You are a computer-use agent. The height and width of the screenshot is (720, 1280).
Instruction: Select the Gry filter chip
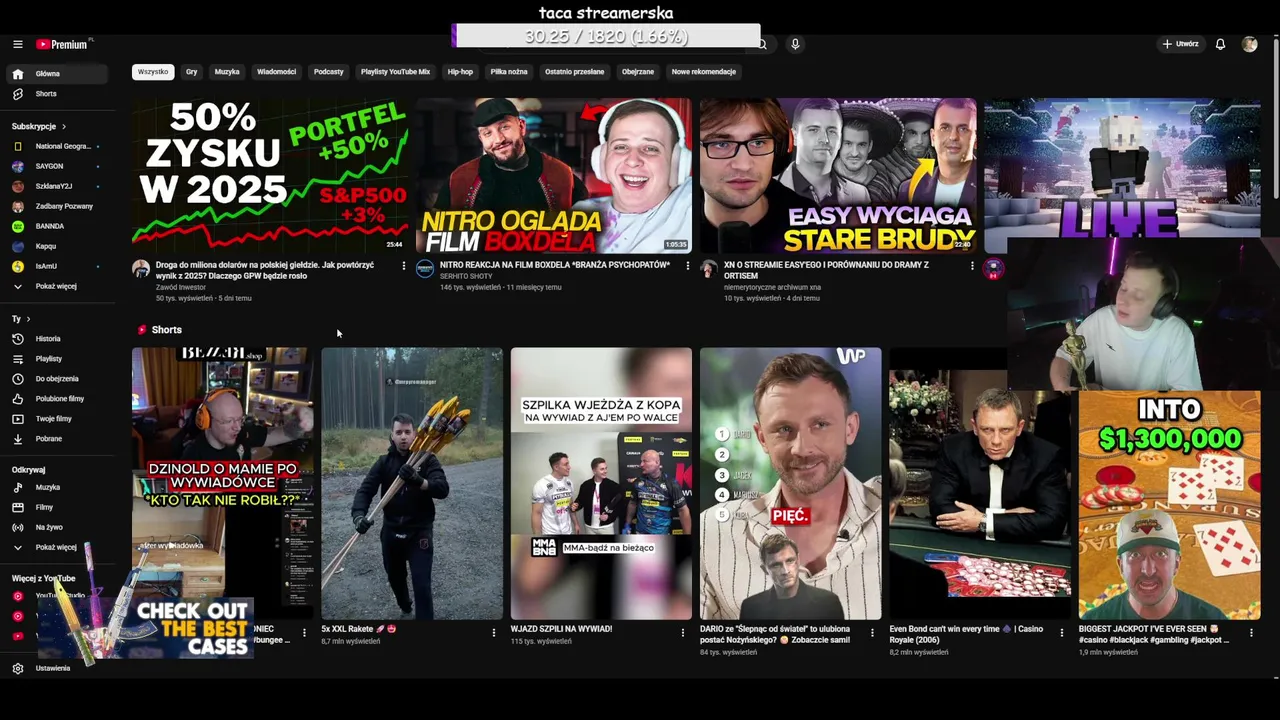pyautogui.click(x=192, y=72)
